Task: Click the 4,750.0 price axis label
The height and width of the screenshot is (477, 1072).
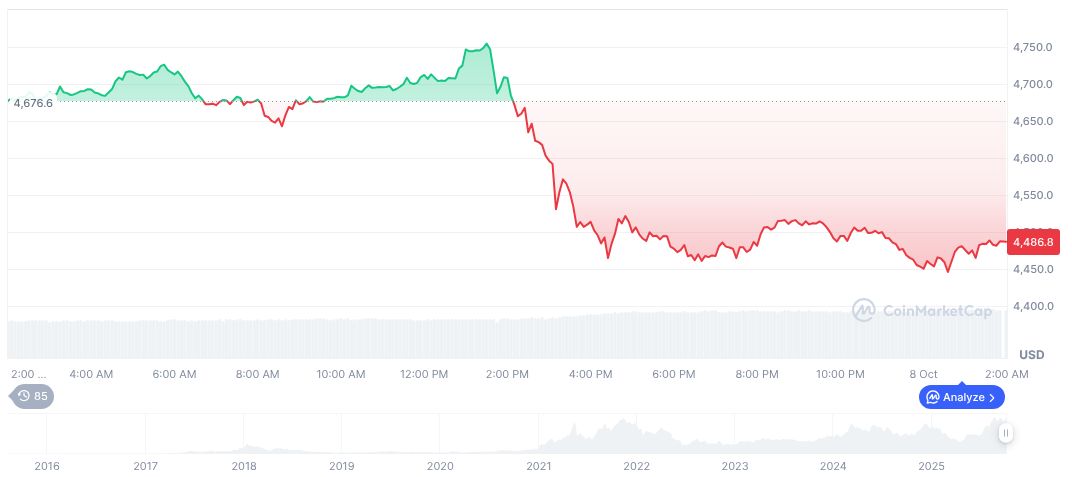Action: [1032, 47]
